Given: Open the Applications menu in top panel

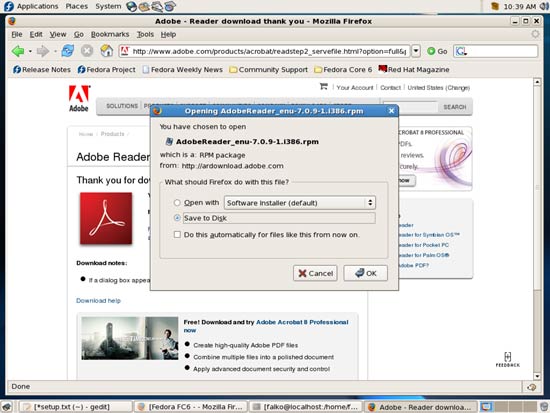Looking at the screenshot, I should (38, 6).
